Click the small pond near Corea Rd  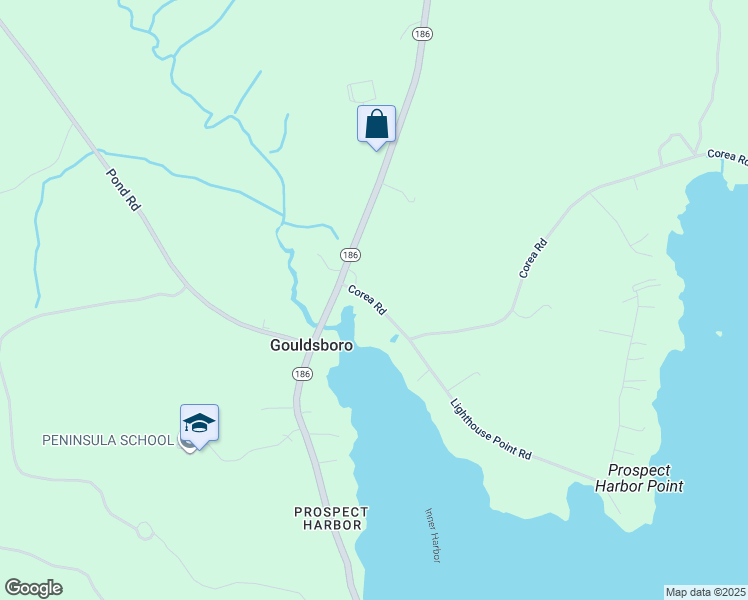[x=395, y=339]
